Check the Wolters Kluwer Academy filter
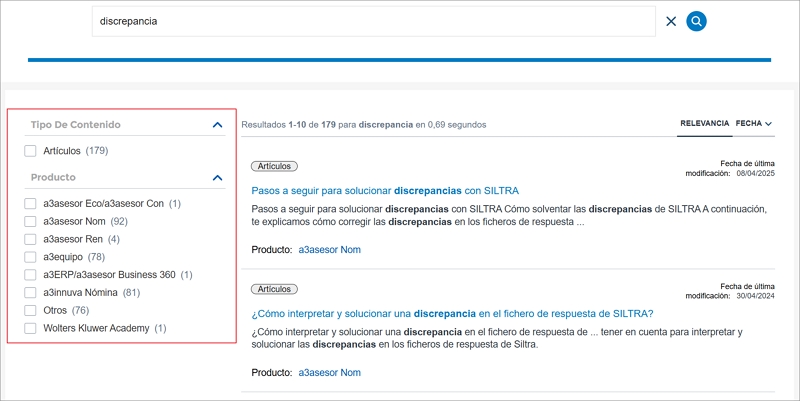This screenshot has width=800, height=401. [30, 328]
